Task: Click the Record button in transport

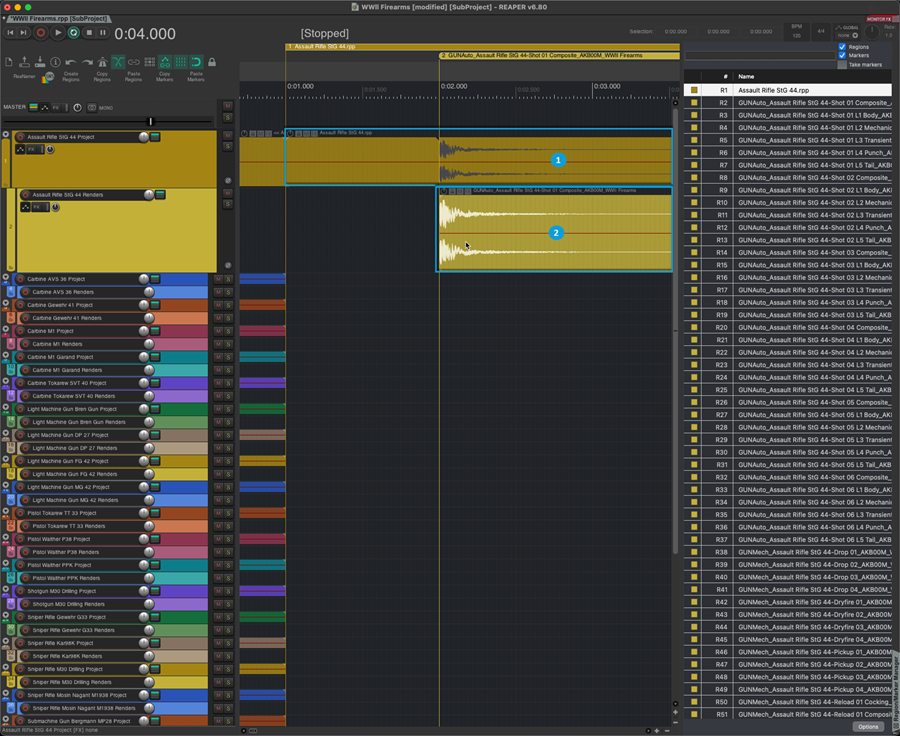Action: (x=41, y=33)
